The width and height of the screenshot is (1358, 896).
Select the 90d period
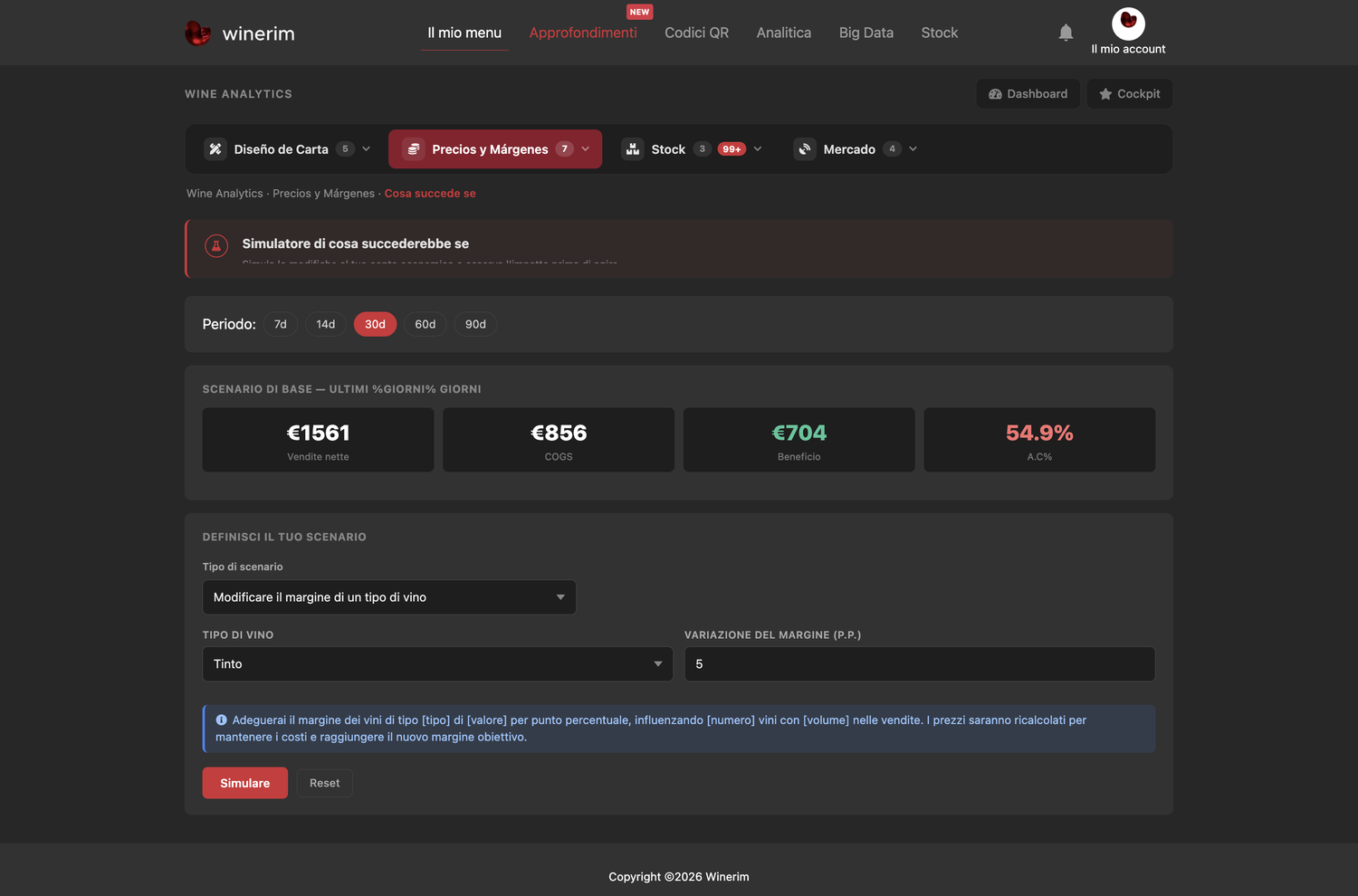click(x=475, y=324)
